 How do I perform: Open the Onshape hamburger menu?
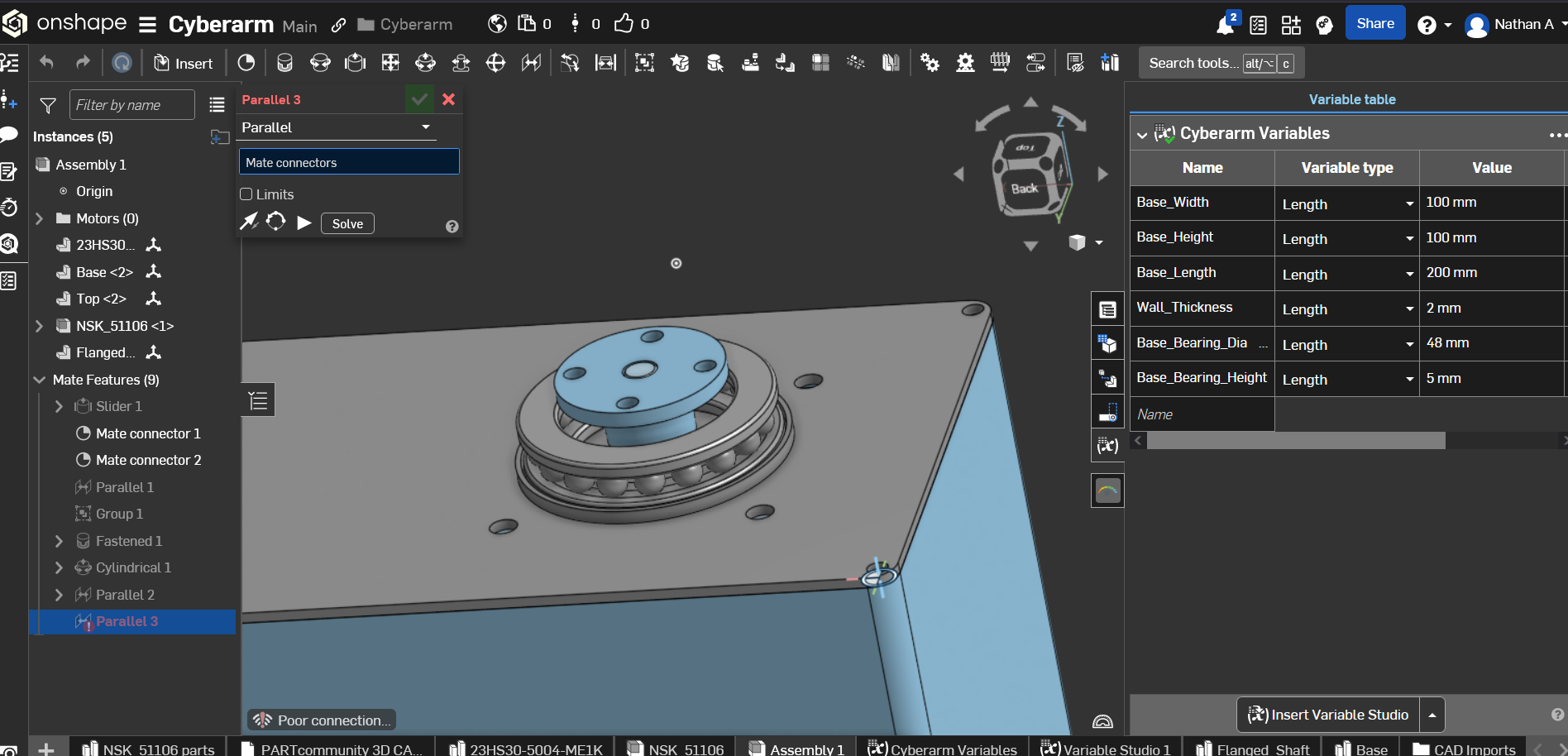click(x=148, y=25)
